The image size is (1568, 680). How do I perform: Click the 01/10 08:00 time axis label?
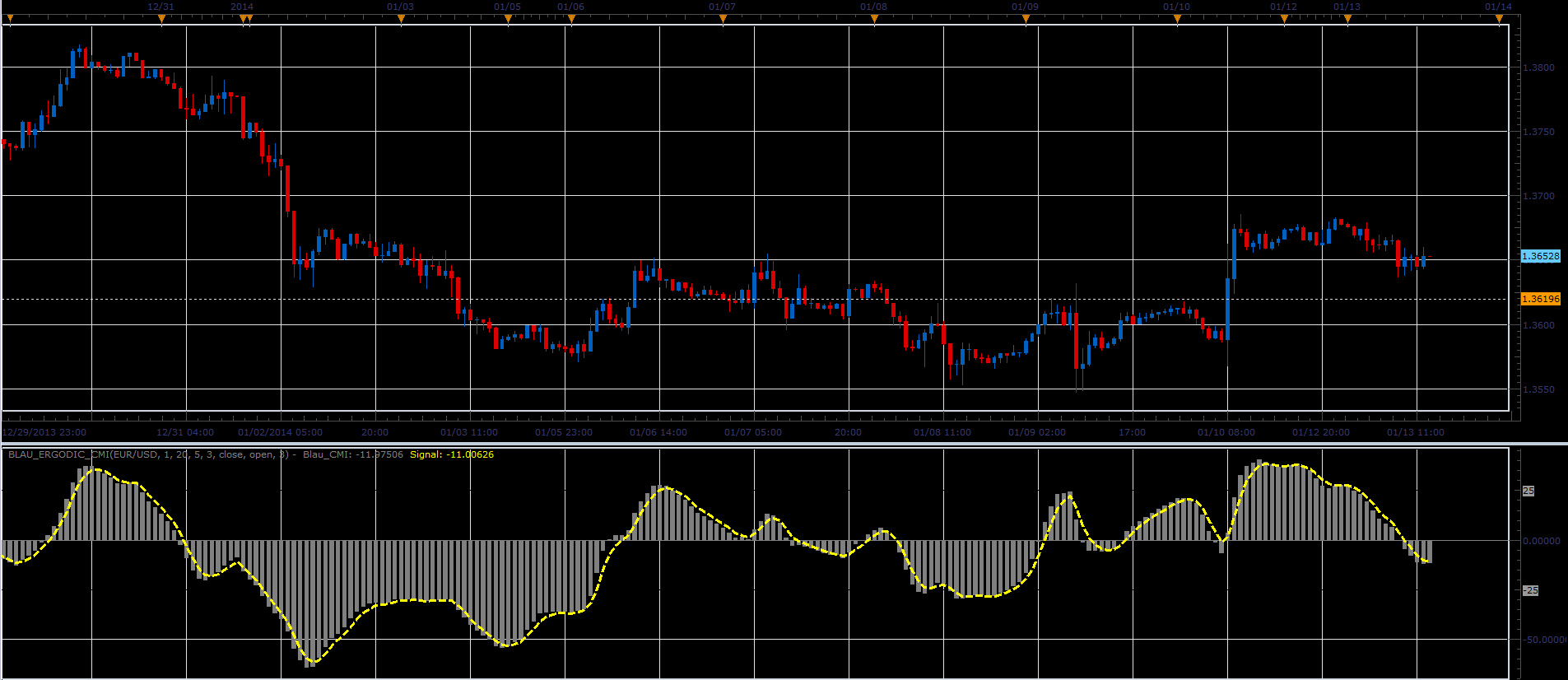point(1226,432)
